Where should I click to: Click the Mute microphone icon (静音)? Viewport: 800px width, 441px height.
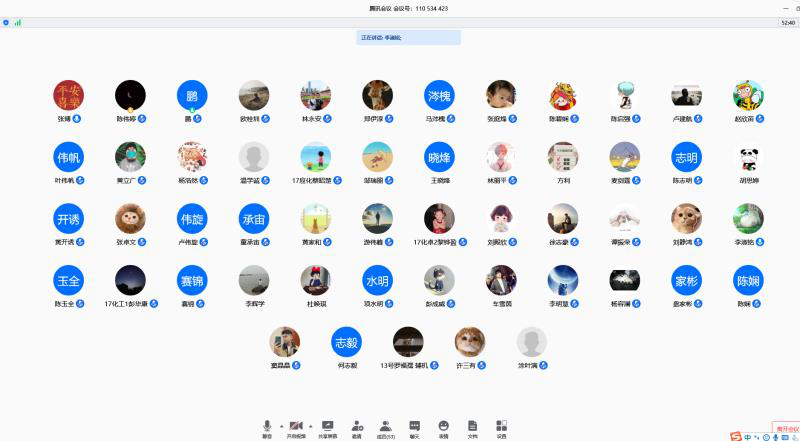[x=267, y=427]
